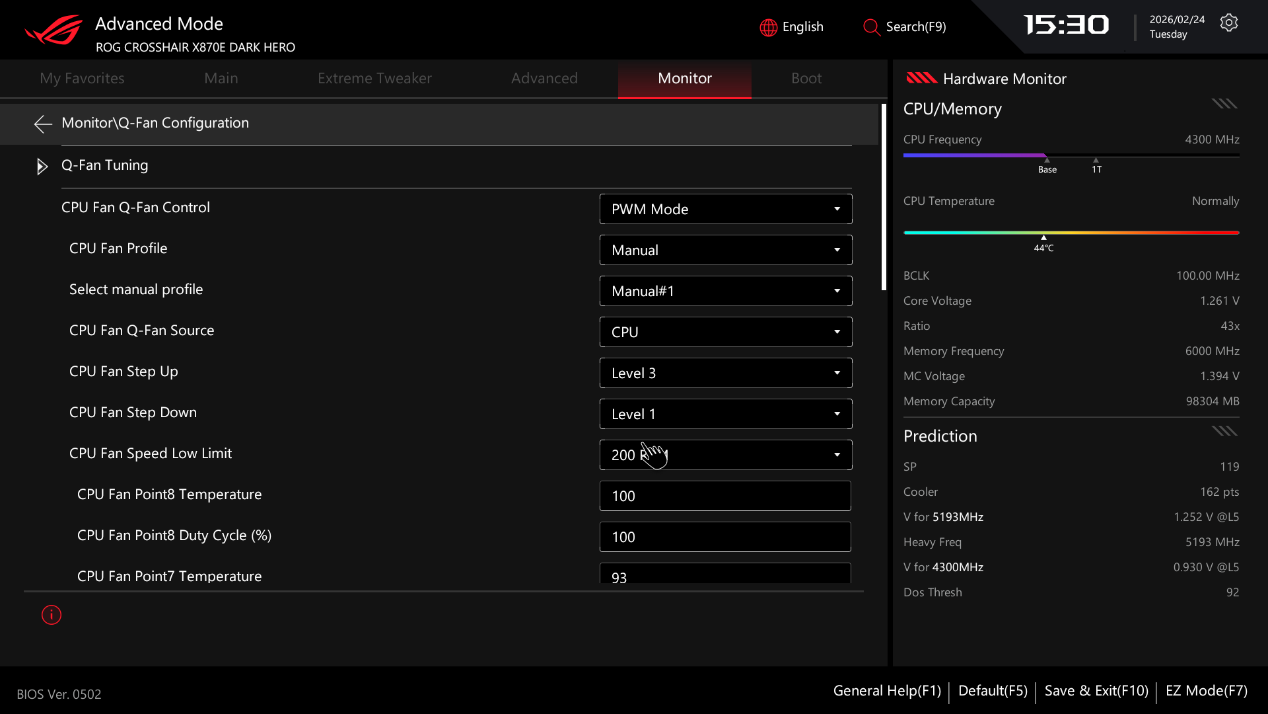Open the CPU Fan Q-Fan Control dropdown

[725, 209]
